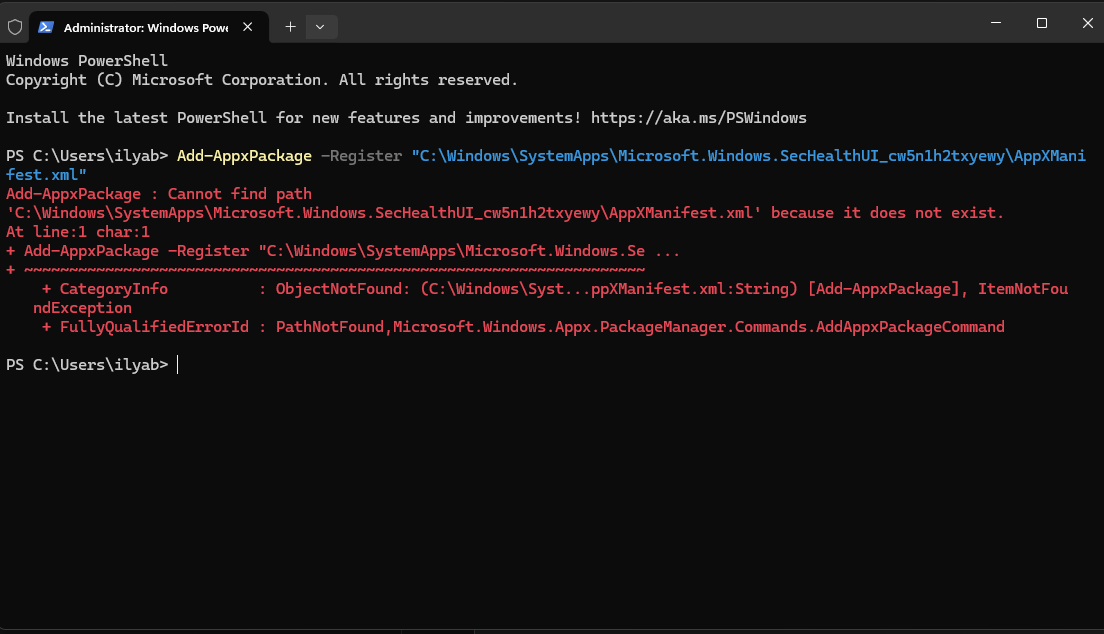1104x634 pixels.
Task: Click inside the terminal output area
Action: click(550, 480)
